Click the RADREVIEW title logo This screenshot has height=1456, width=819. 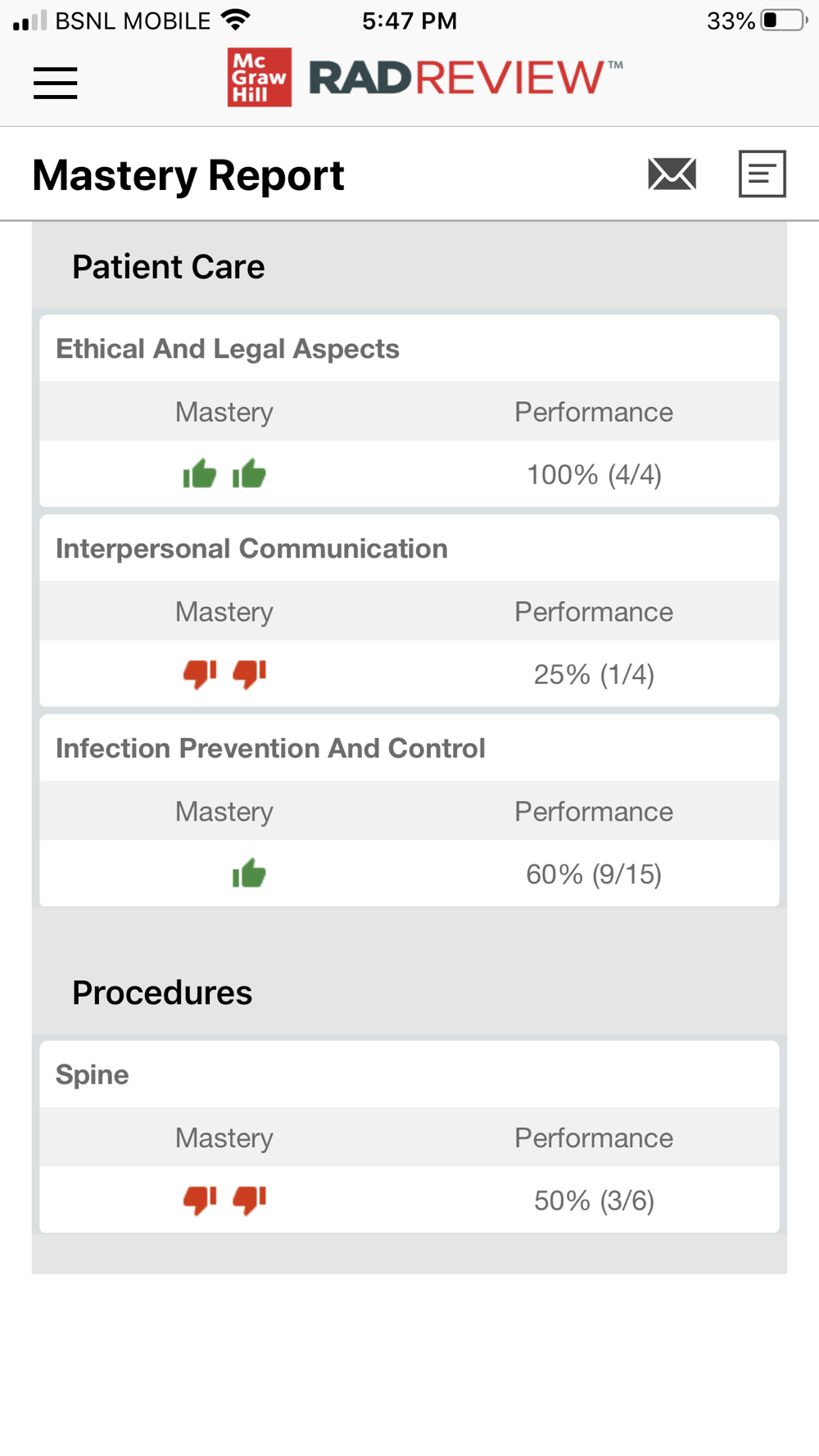tap(465, 78)
